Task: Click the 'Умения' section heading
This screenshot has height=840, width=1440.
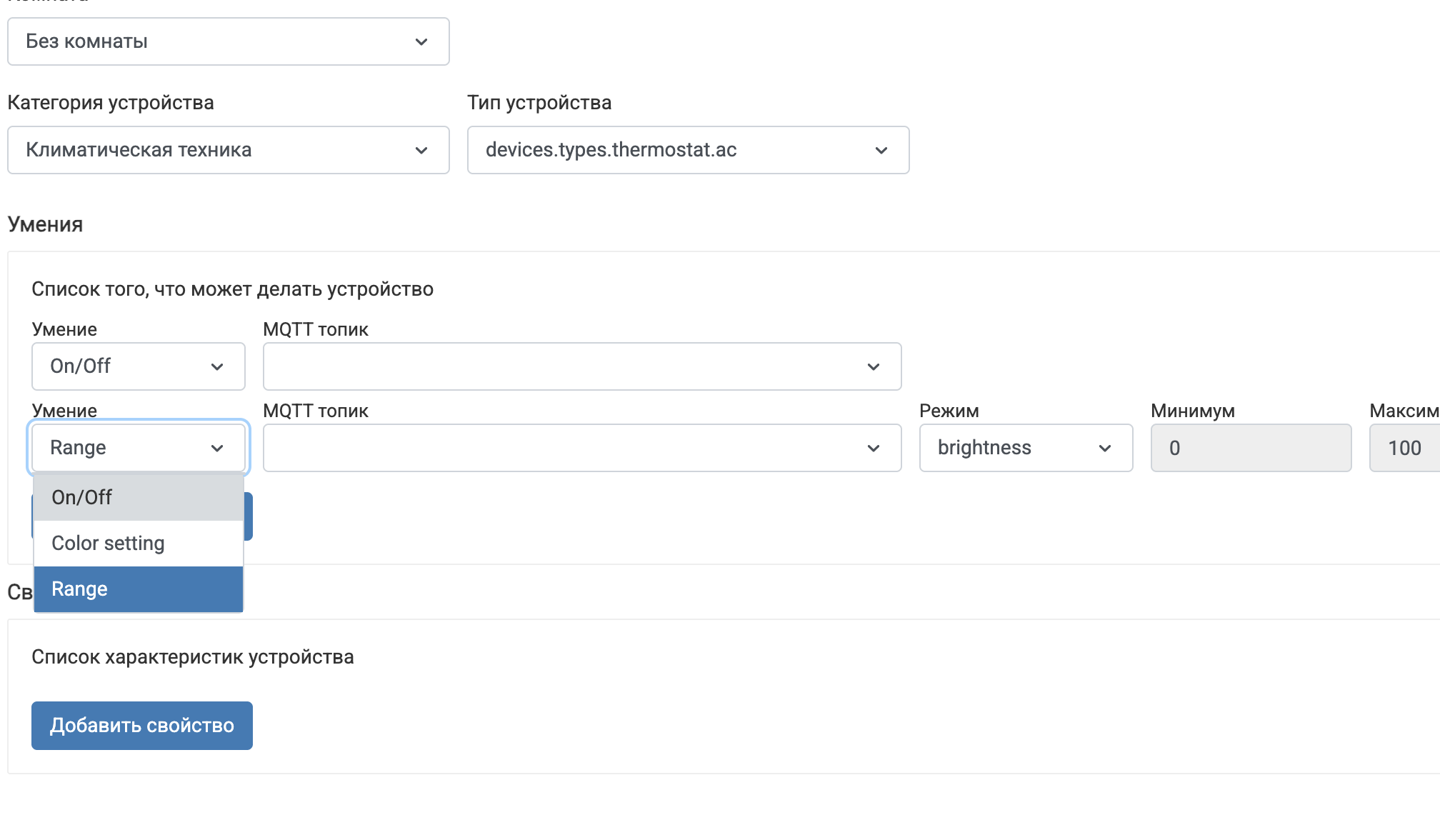Action: tap(45, 224)
